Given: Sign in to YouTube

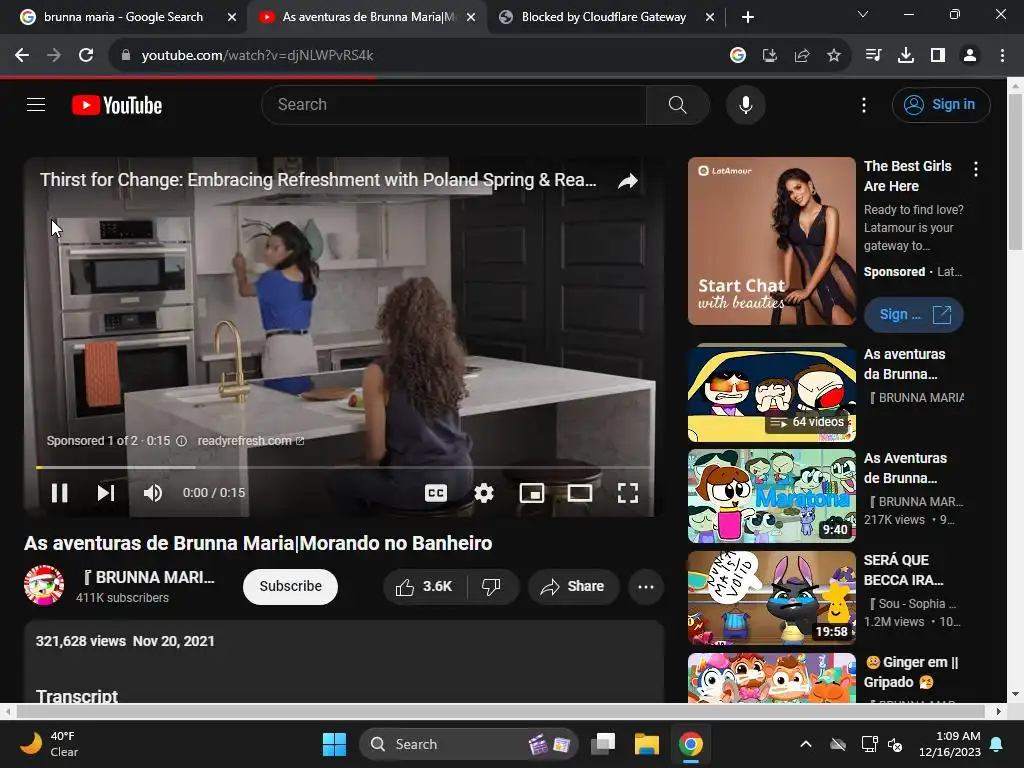Looking at the screenshot, I should click(x=940, y=104).
